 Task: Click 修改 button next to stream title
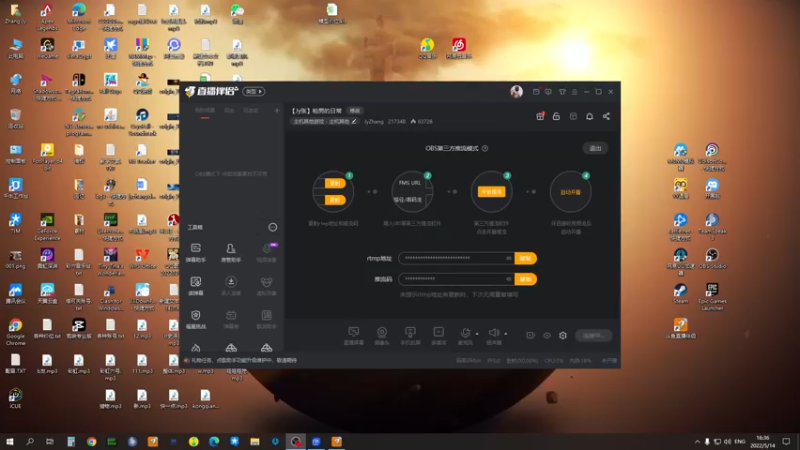coord(355,111)
